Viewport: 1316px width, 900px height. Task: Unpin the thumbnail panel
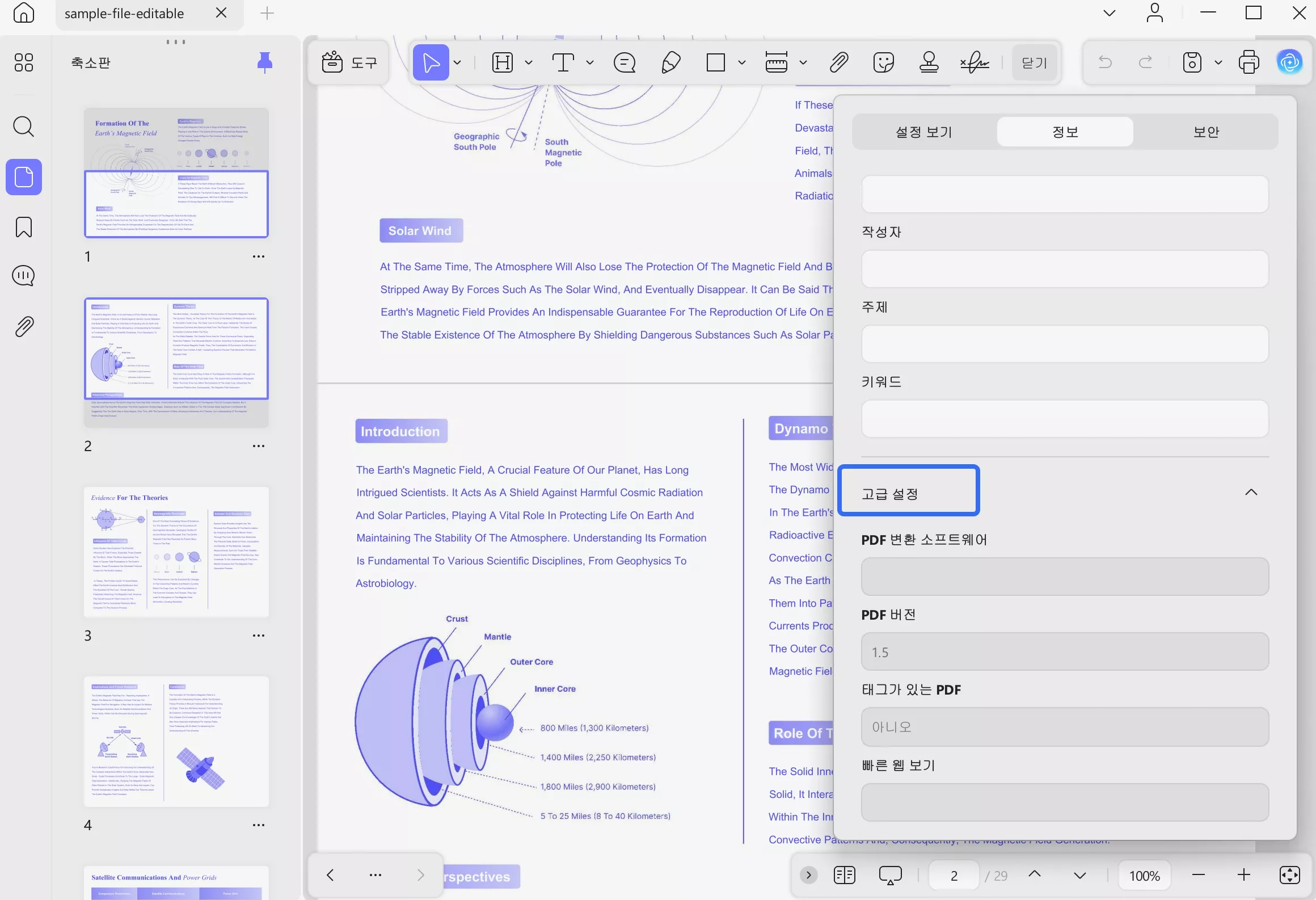(x=264, y=62)
